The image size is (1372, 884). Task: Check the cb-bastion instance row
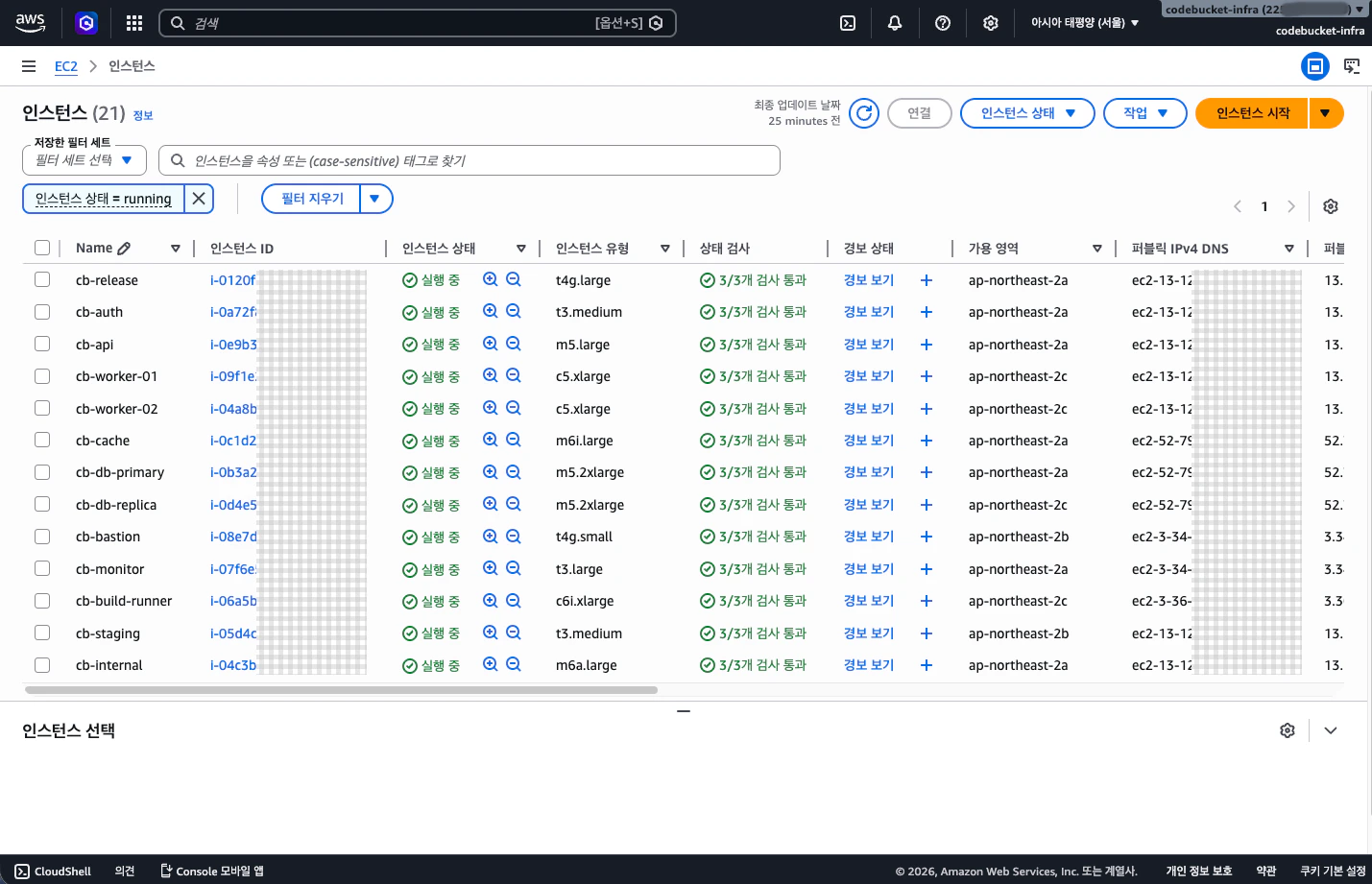click(x=42, y=537)
